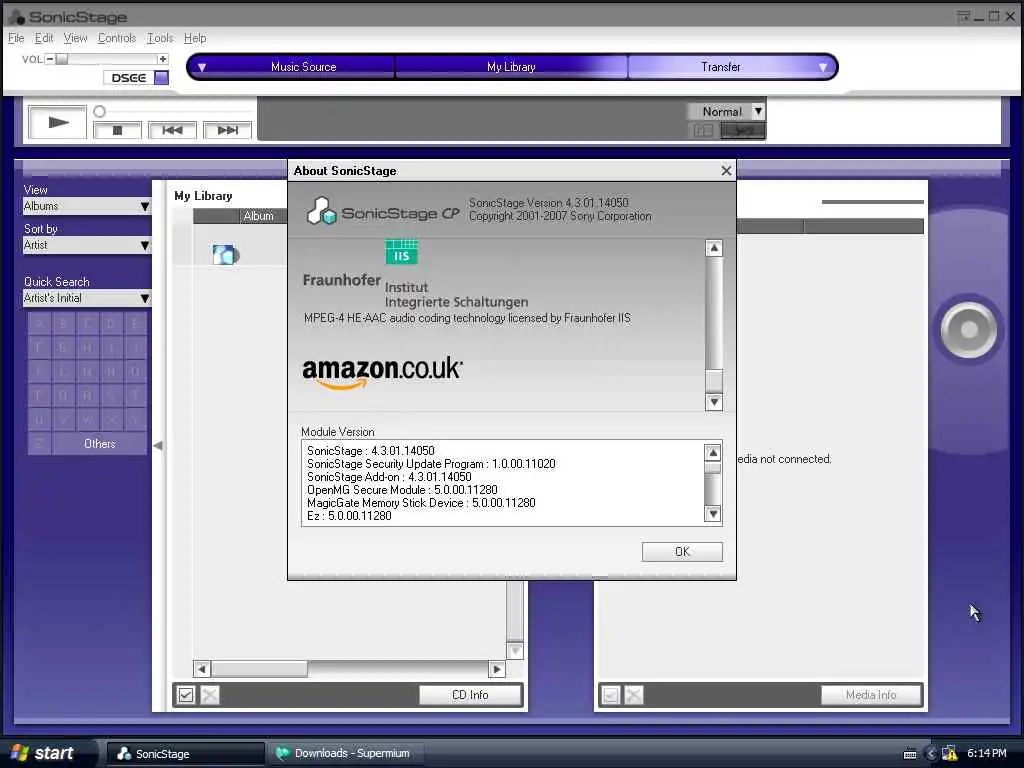Click the shuffle icon below Normal
Viewport: 1024px width, 768px height.
(x=743, y=131)
